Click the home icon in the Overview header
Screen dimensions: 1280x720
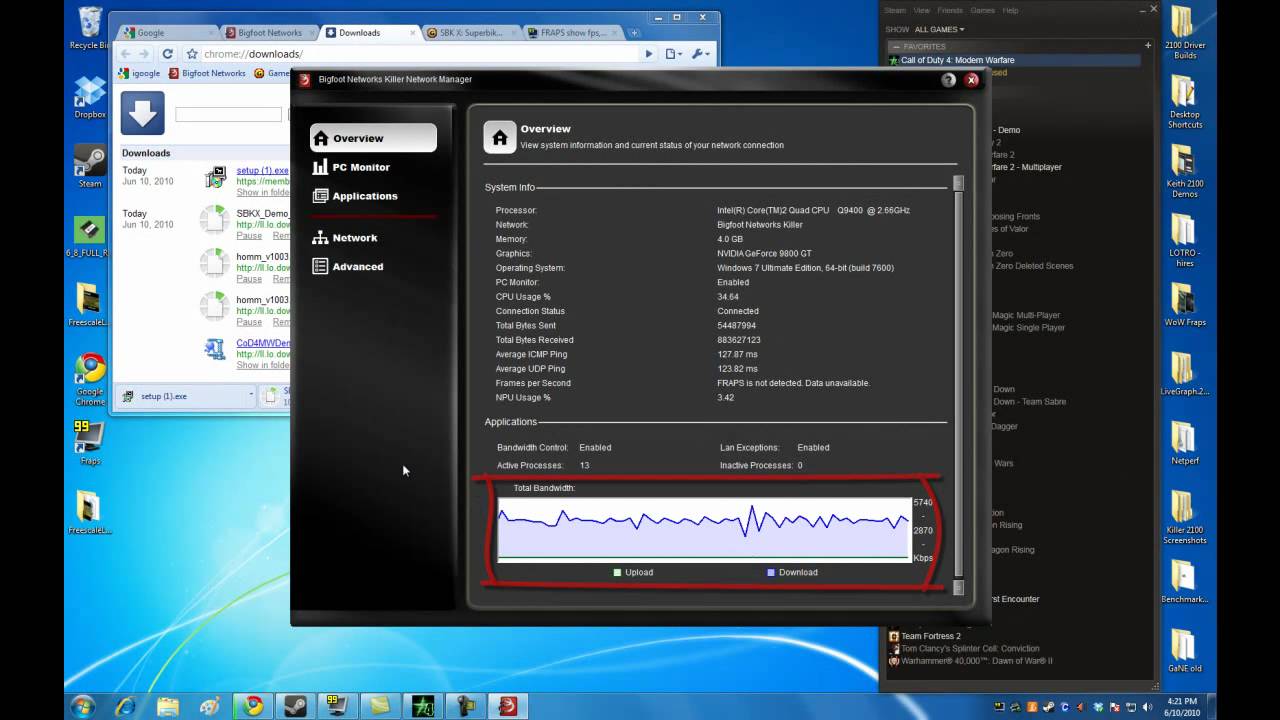500,137
